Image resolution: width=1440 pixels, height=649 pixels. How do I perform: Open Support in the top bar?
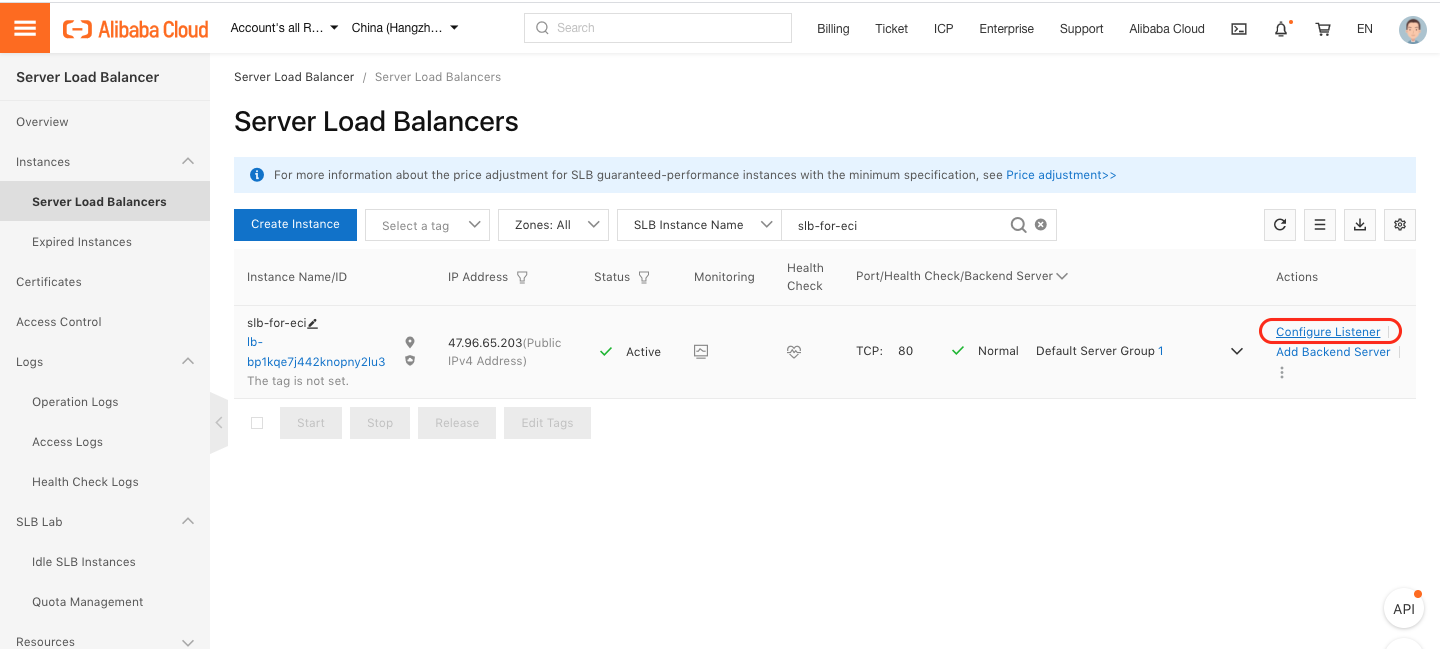(x=1082, y=29)
